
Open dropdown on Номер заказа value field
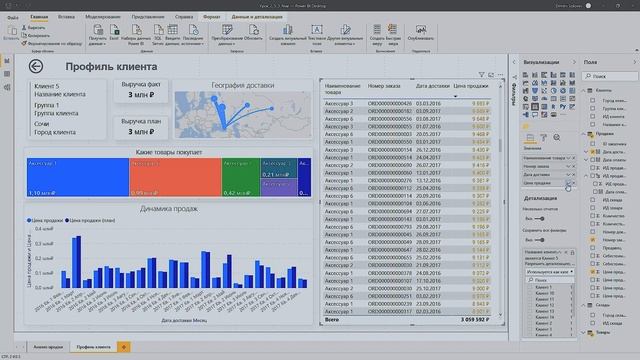pyautogui.click(x=568, y=167)
